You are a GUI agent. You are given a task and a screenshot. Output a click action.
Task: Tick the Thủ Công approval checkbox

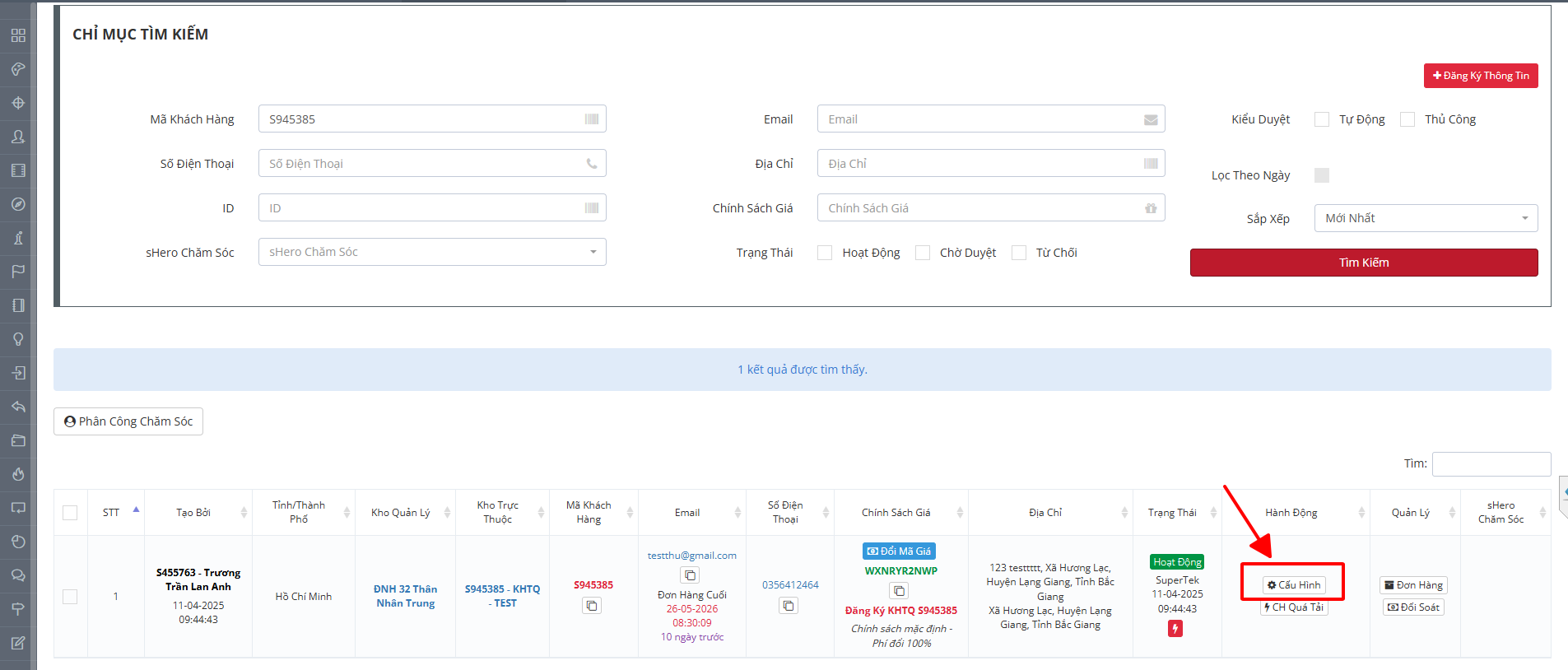[x=1407, y=119]
